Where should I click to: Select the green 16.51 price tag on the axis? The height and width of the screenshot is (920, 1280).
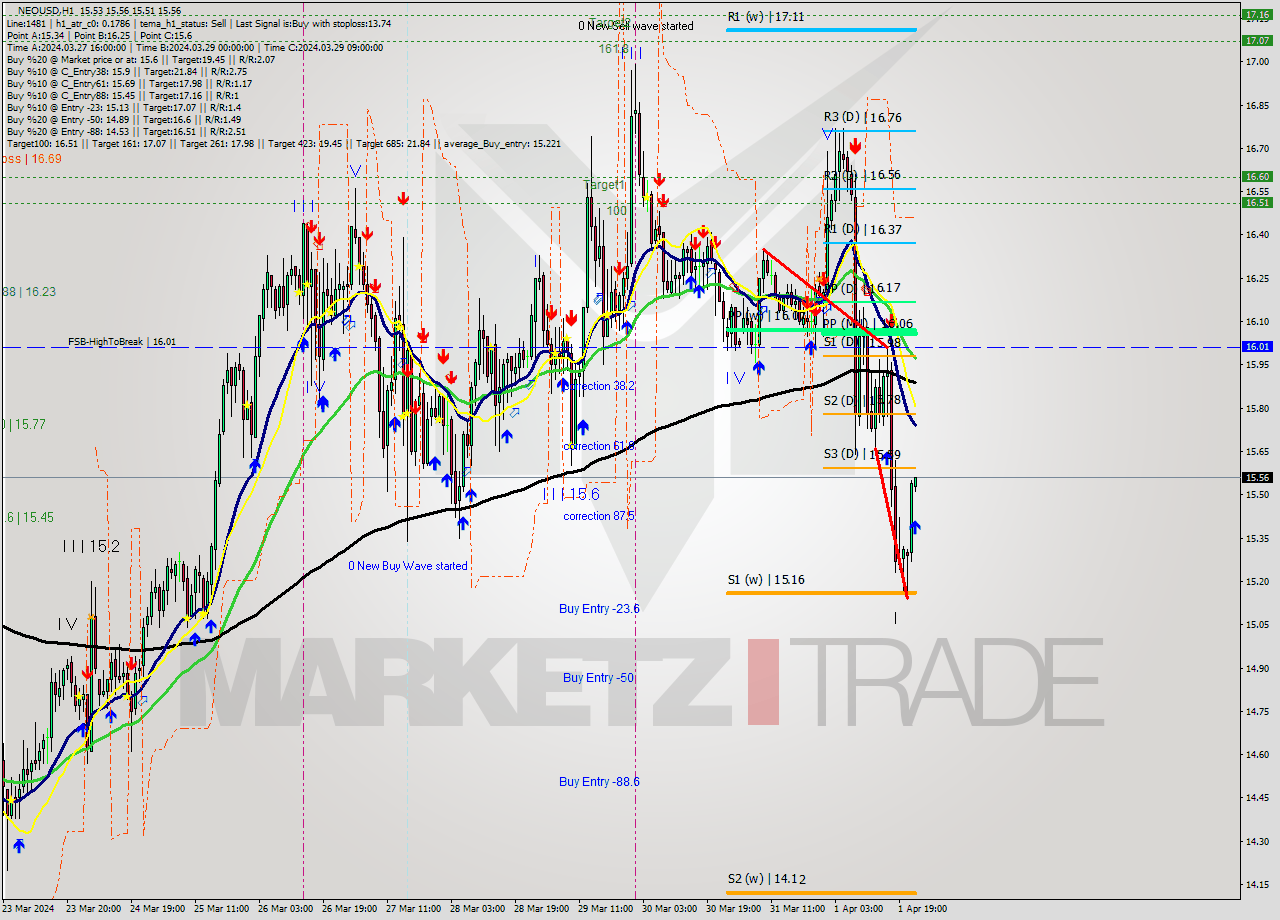click(x=1257, y=202)
